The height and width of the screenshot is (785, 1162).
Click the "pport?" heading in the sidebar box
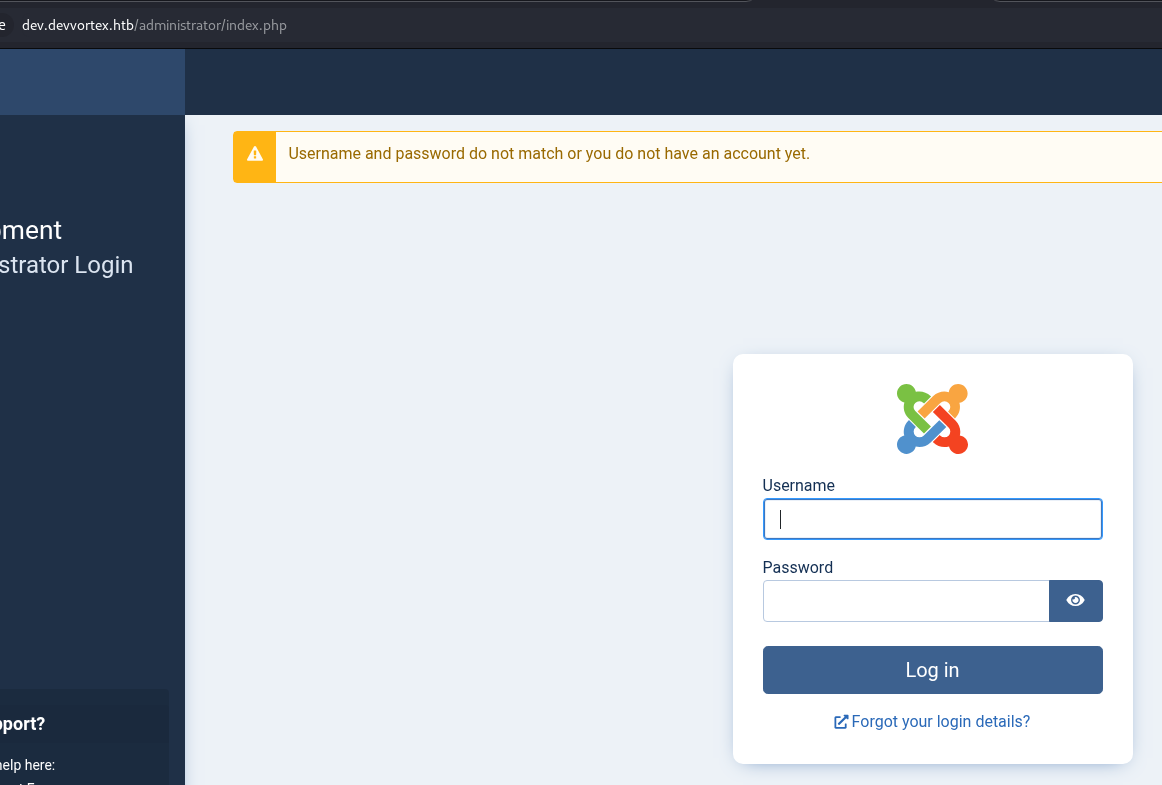(22, 724)
